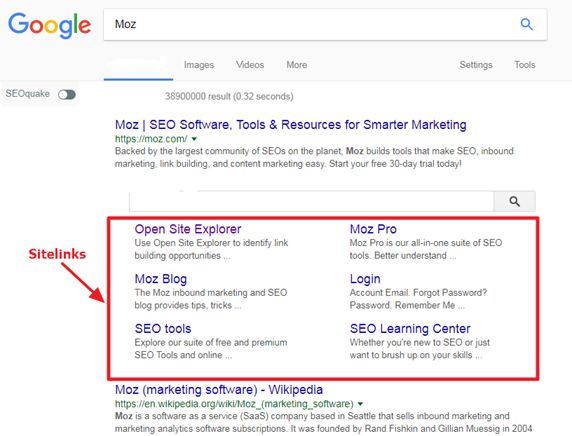This screenshot has width=572, height=436.
Task: Open the Moz SEO Software result title
Action: coord(290,125)
